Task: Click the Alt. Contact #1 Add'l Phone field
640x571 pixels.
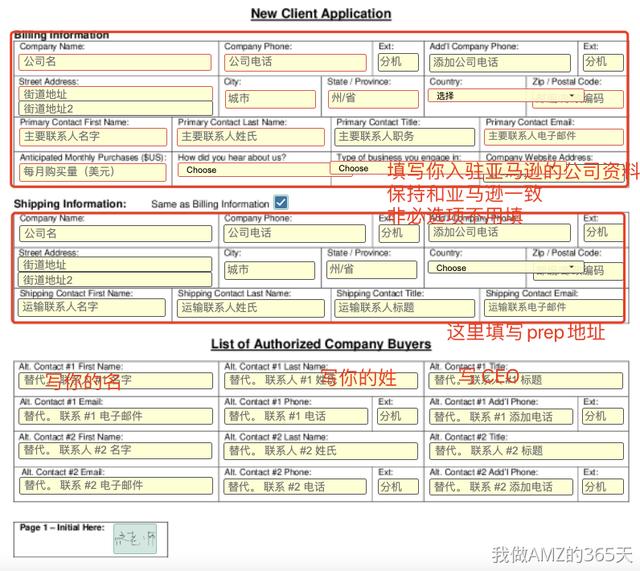Action: click(501, 417)
